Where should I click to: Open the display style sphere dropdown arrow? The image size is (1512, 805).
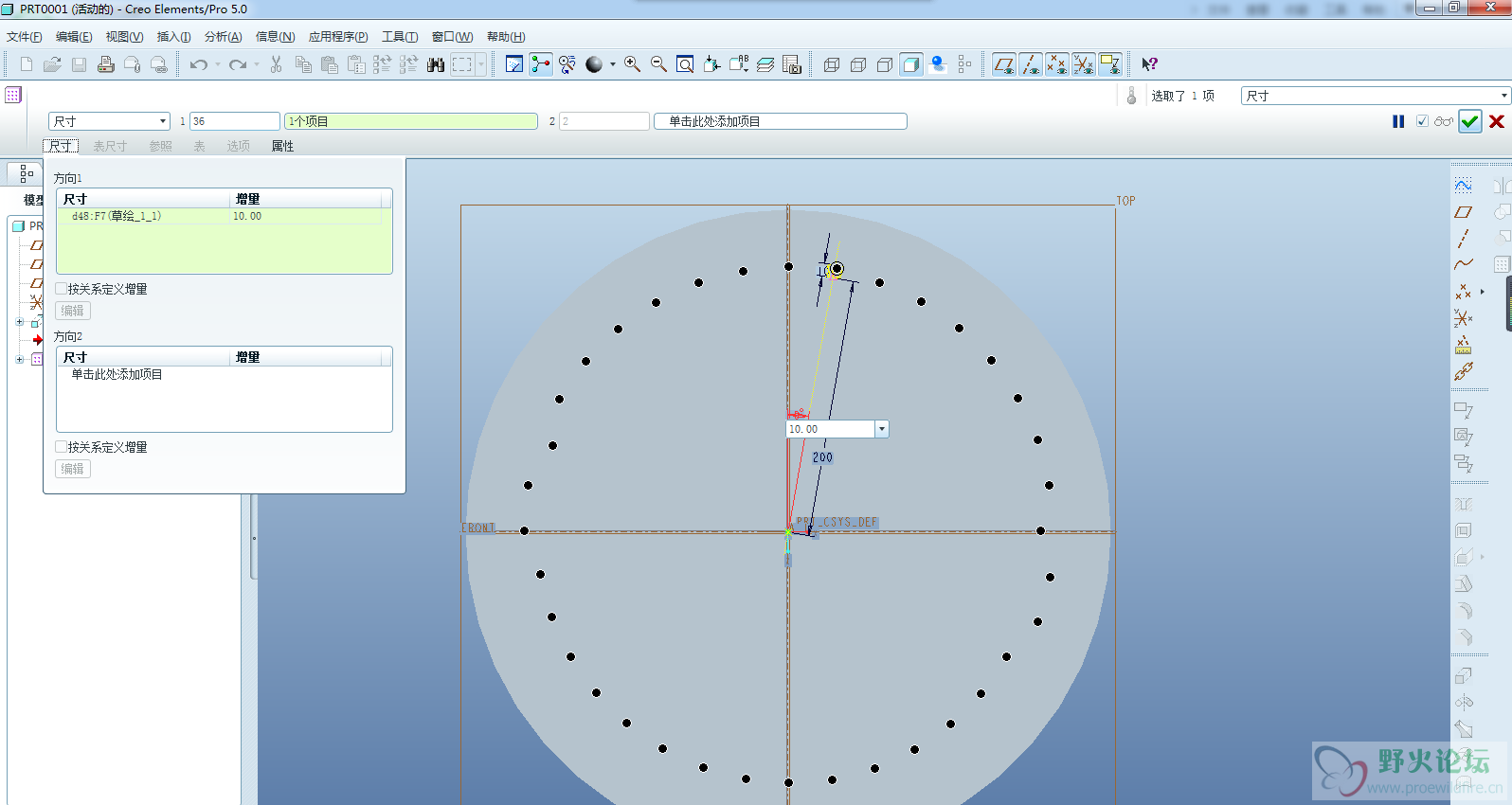pos(612,64)
